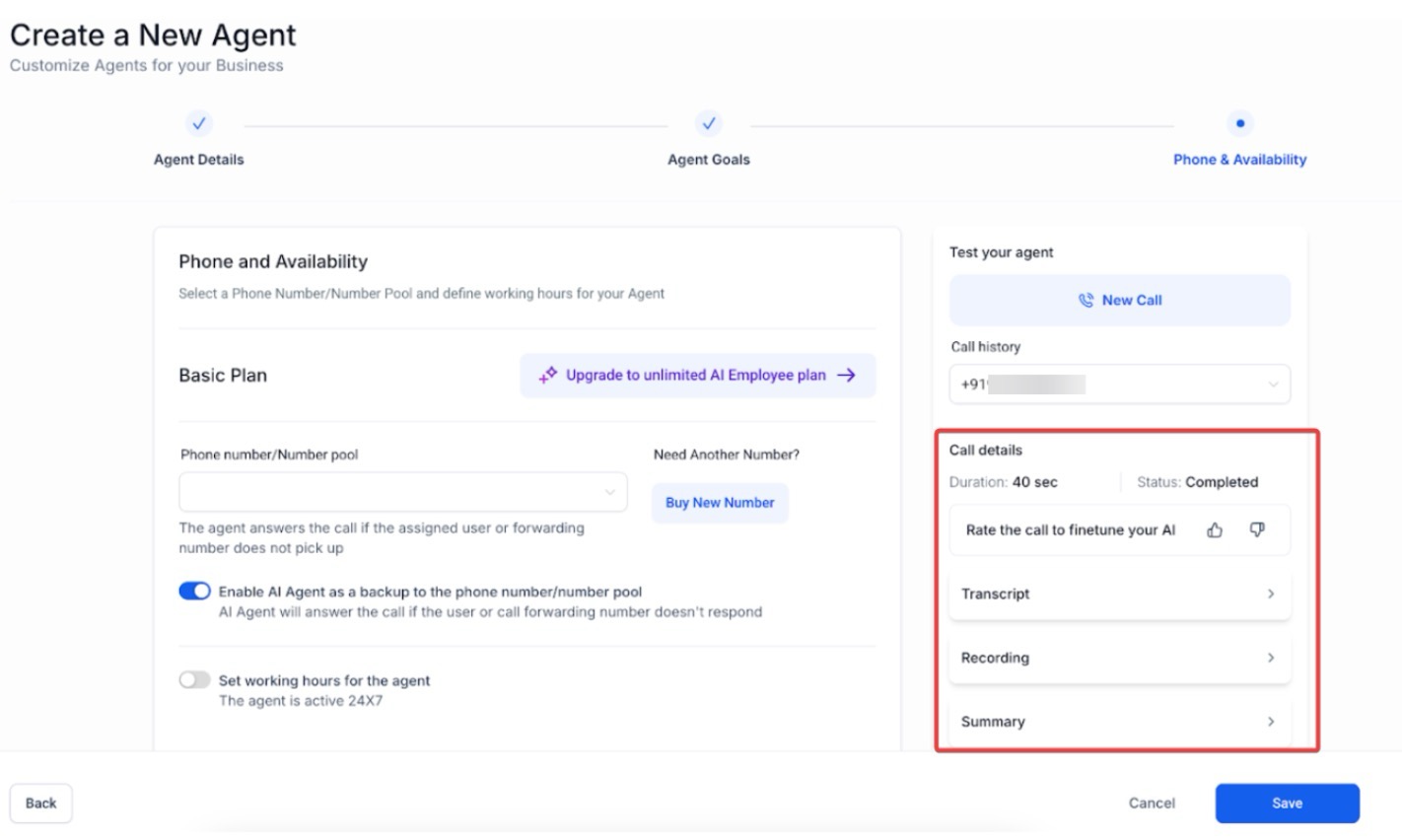
Task: Enable working hours toggle for the agent
Action: pyautogui.click(x=195, y=679)
